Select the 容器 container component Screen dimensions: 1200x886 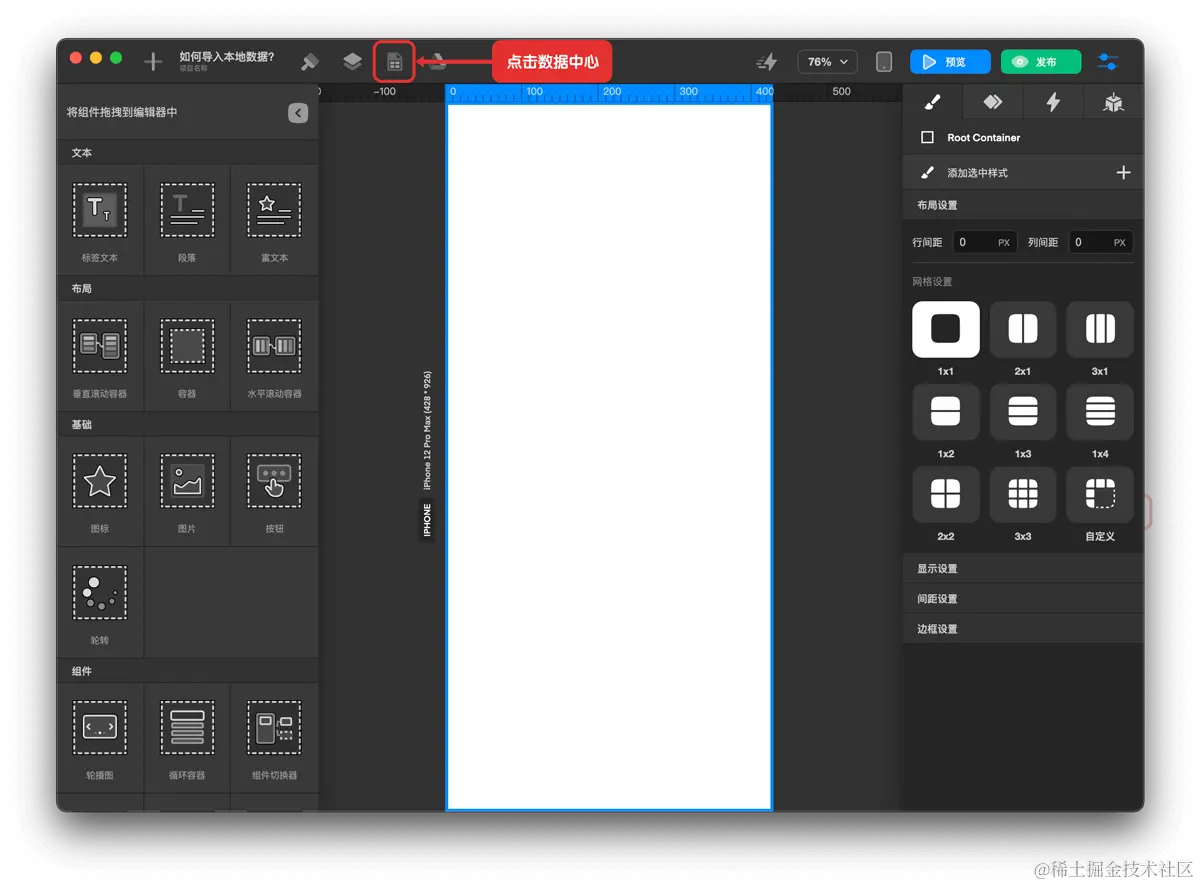pyautogui.click(x=187, y=356)
